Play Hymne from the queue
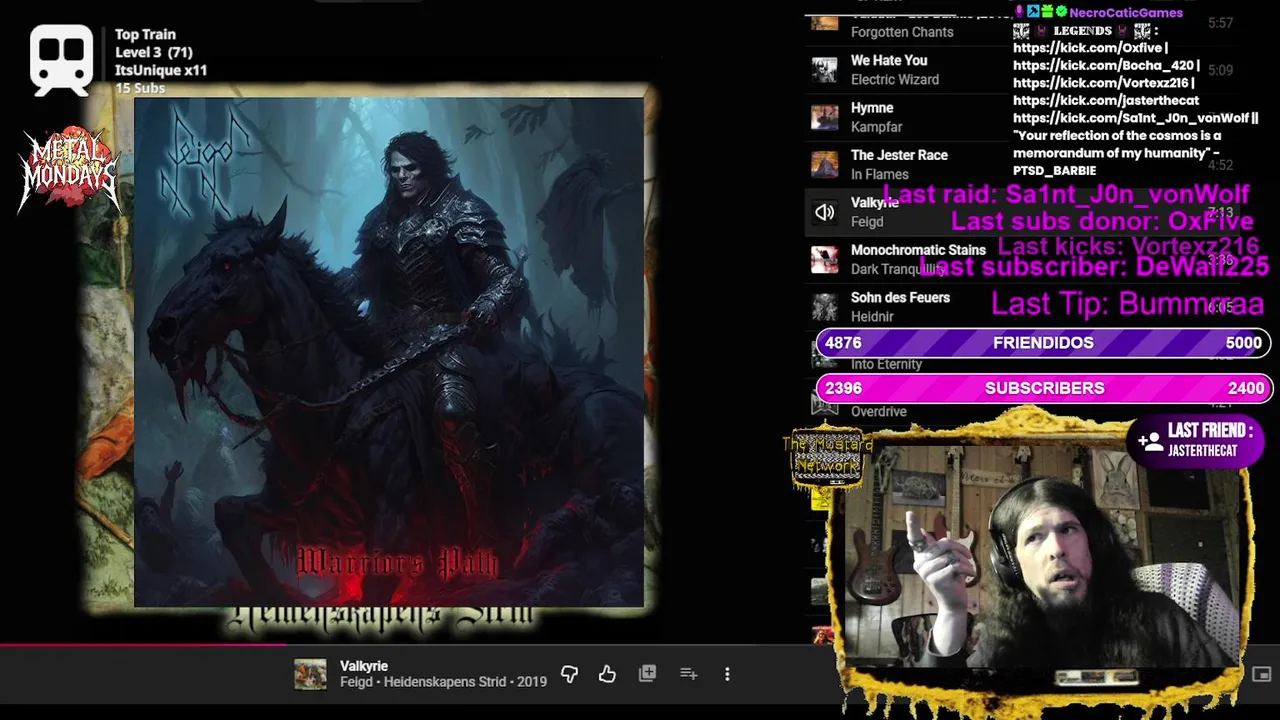Screen dimensions: 1280x720 coord(872,108)
